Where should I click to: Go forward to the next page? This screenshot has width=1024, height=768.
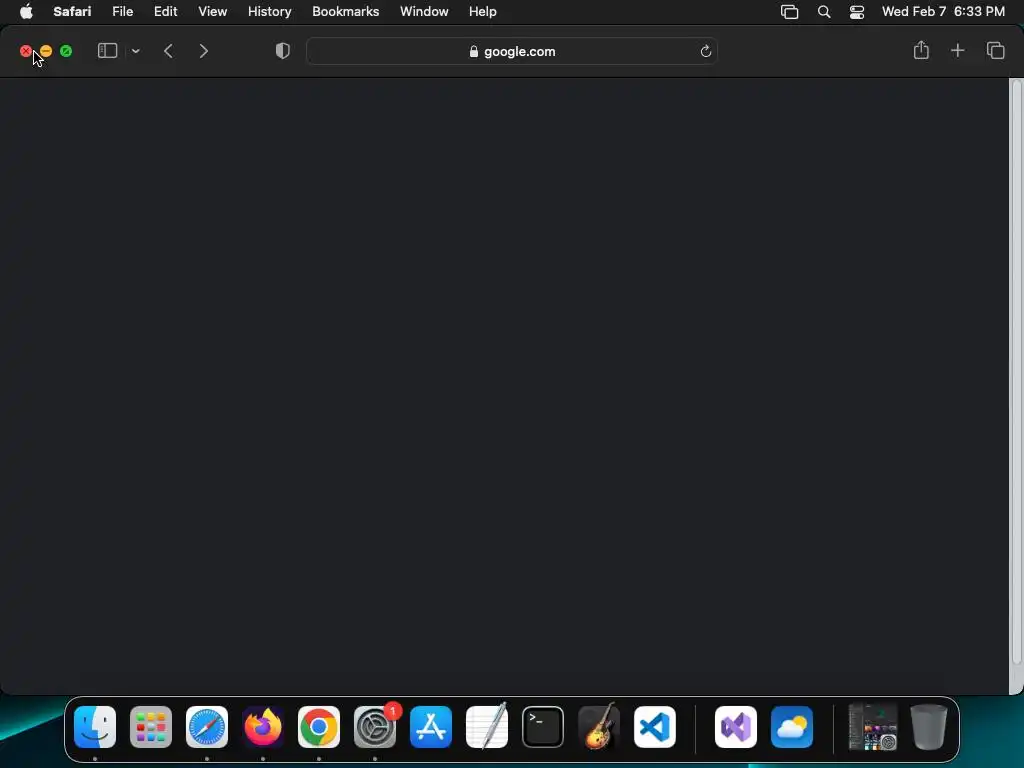(x=204, y=51)
